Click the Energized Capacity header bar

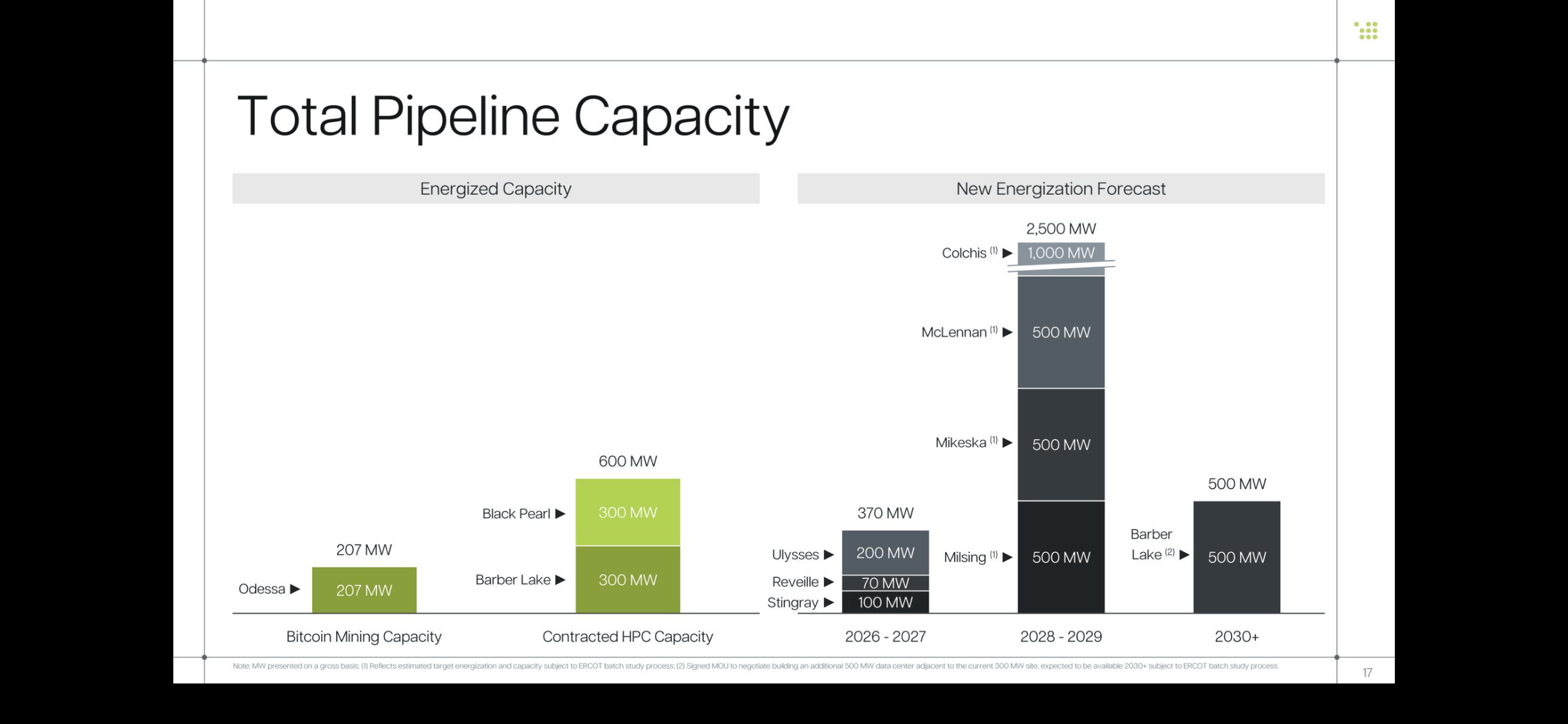click(x=496, y=189)
